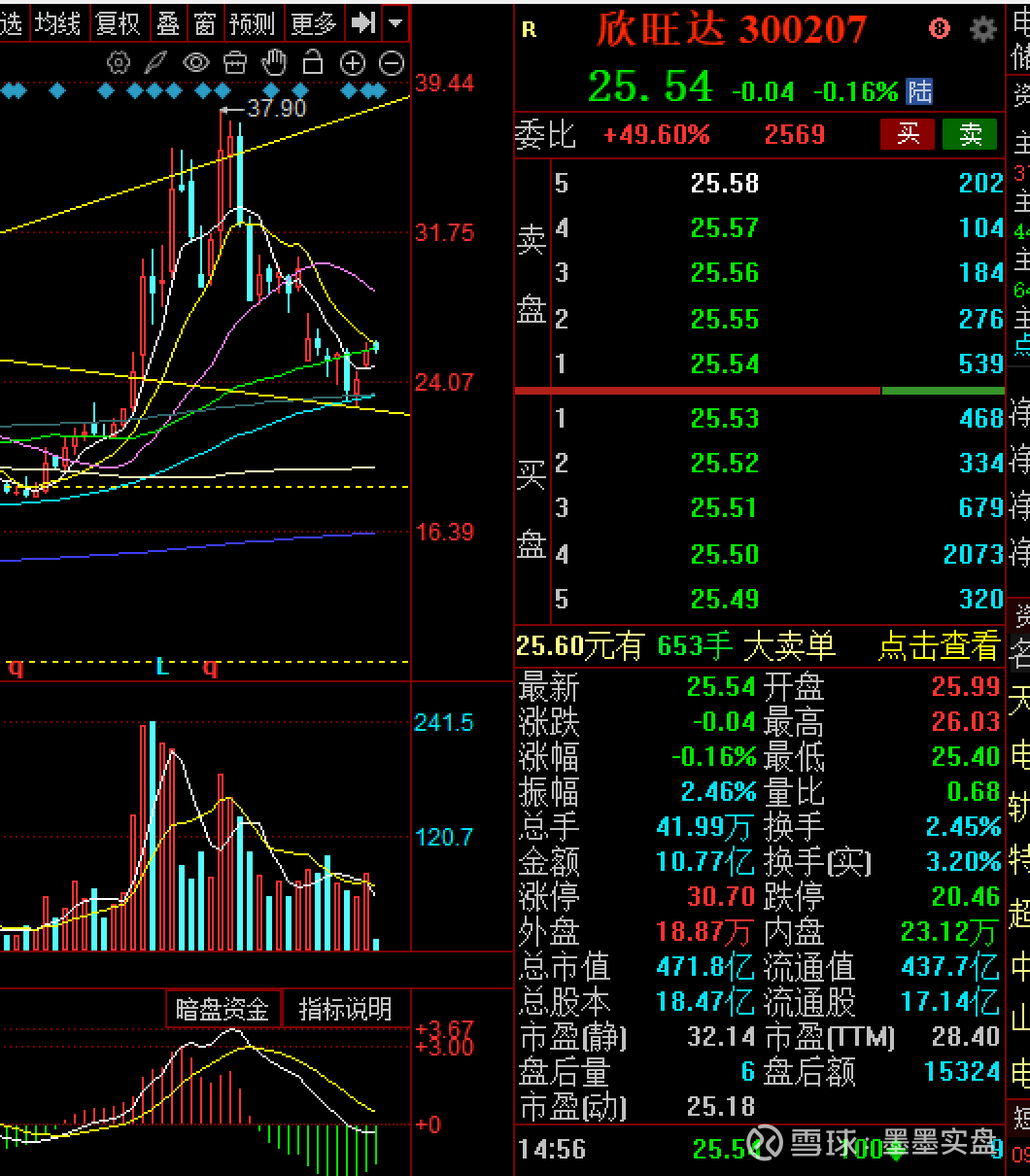The height and width of the screenshot is (1176, 1030).
Task: Click the 14:56 time stamp
Action: coord(552,1150)
